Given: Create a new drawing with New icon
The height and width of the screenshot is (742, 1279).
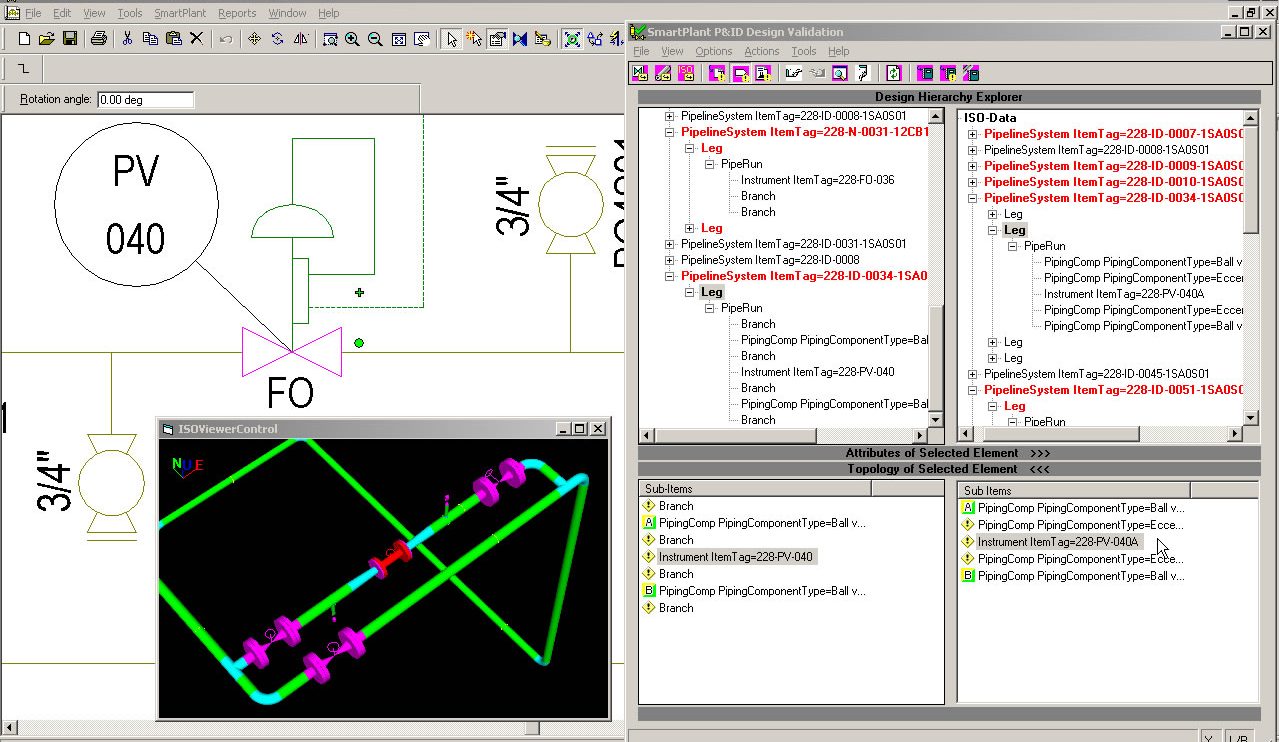Looking at the screenshot, I should [x=25, y=39].
